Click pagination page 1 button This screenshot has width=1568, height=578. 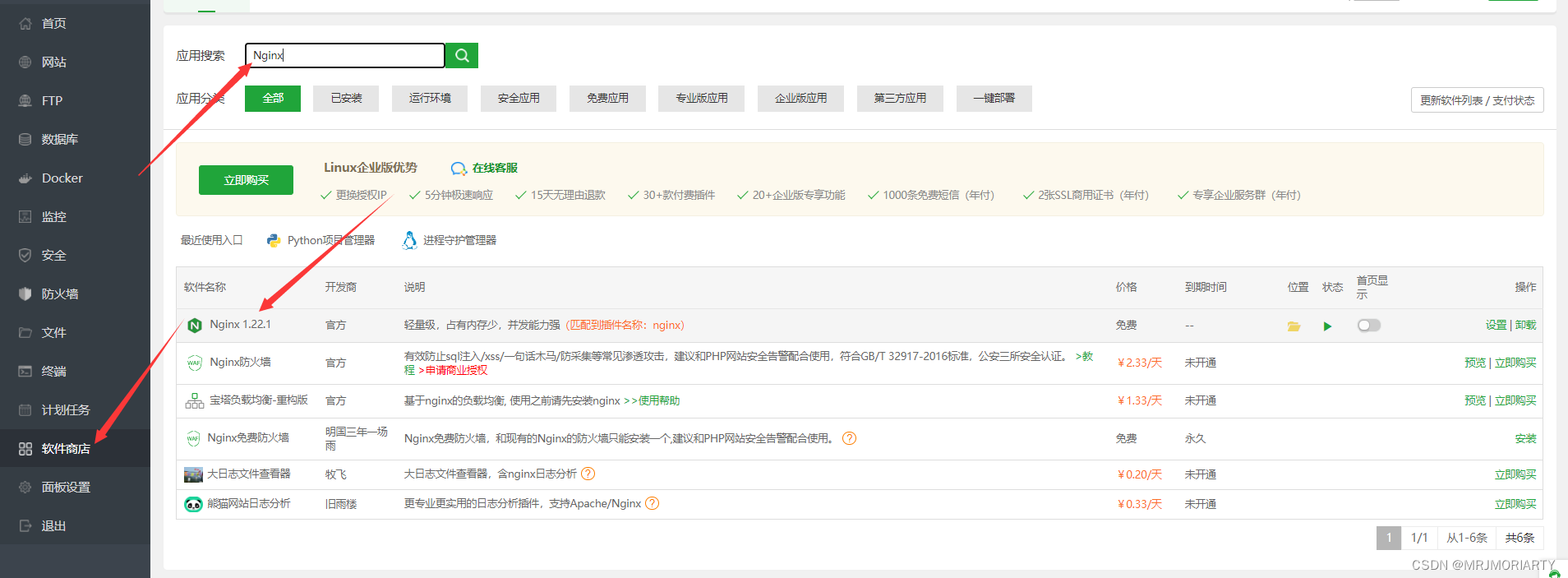[x=1389, y=538]
